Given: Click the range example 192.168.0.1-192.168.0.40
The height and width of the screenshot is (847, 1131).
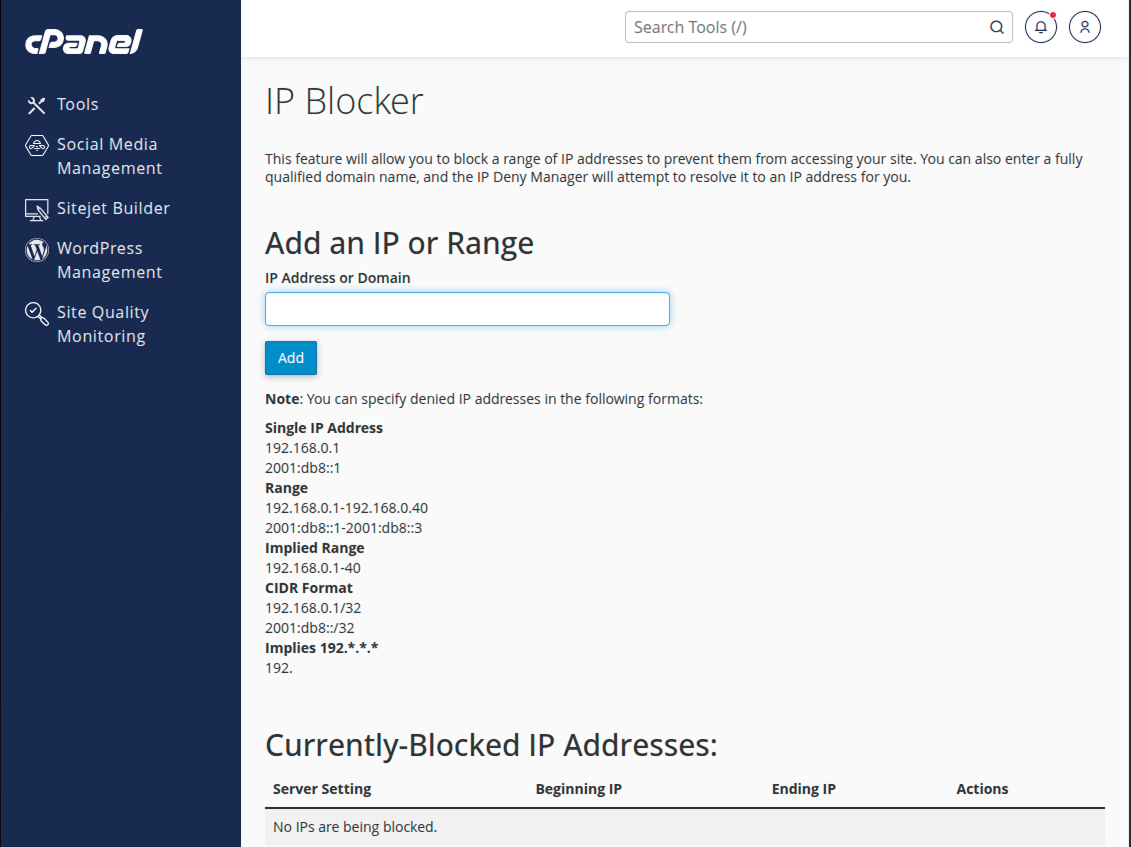Looking at the screenshot, I should pos(346,508).
